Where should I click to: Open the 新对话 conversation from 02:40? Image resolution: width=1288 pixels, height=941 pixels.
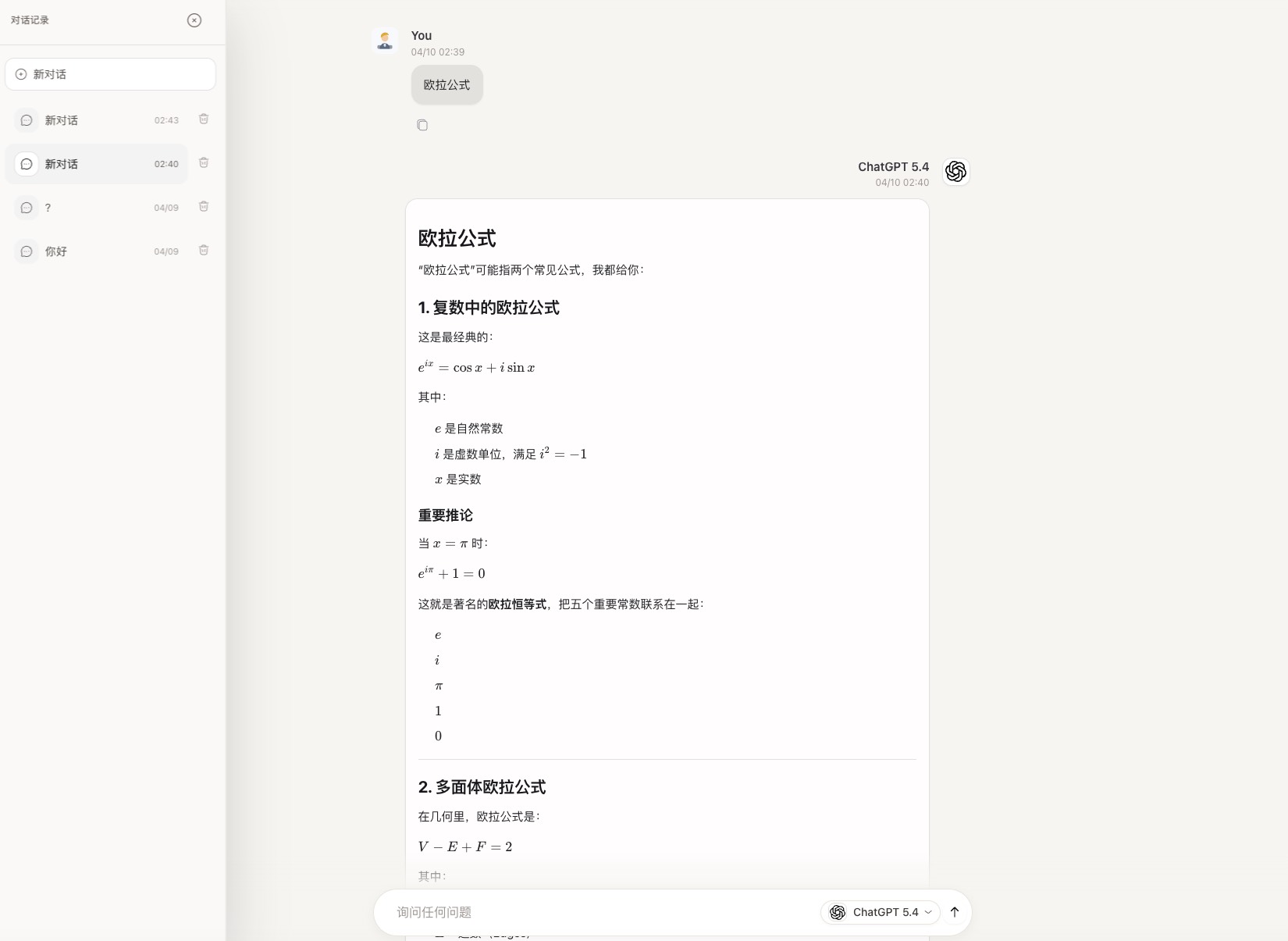(97, 164)
